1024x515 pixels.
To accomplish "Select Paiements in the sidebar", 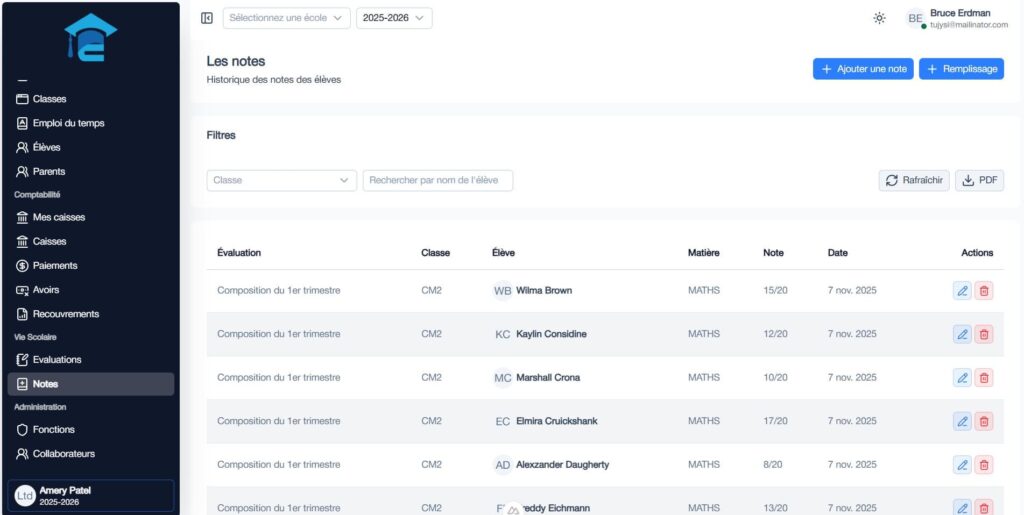I will click(55, 266).
